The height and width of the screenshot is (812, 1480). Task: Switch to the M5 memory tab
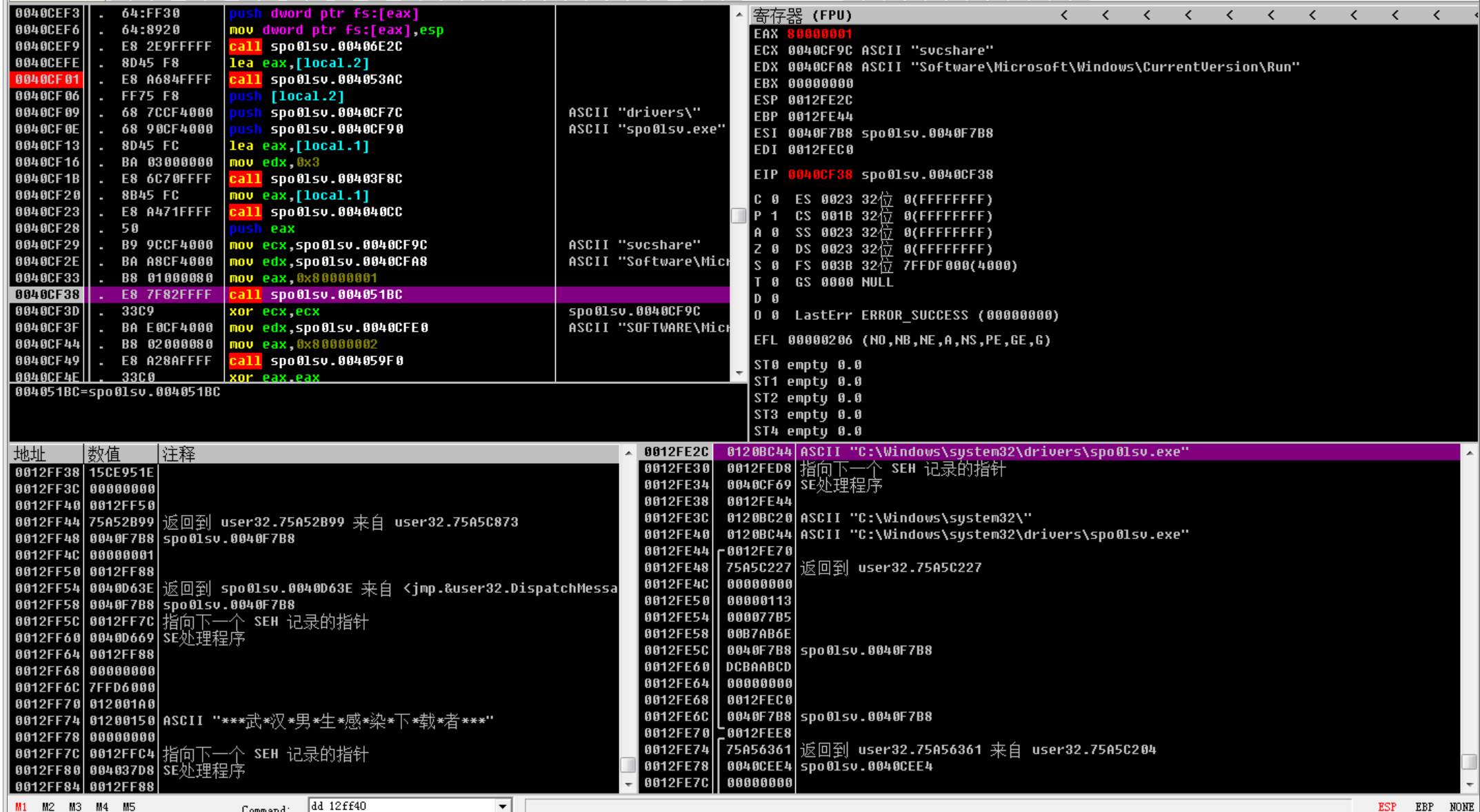tap(128, 806)
